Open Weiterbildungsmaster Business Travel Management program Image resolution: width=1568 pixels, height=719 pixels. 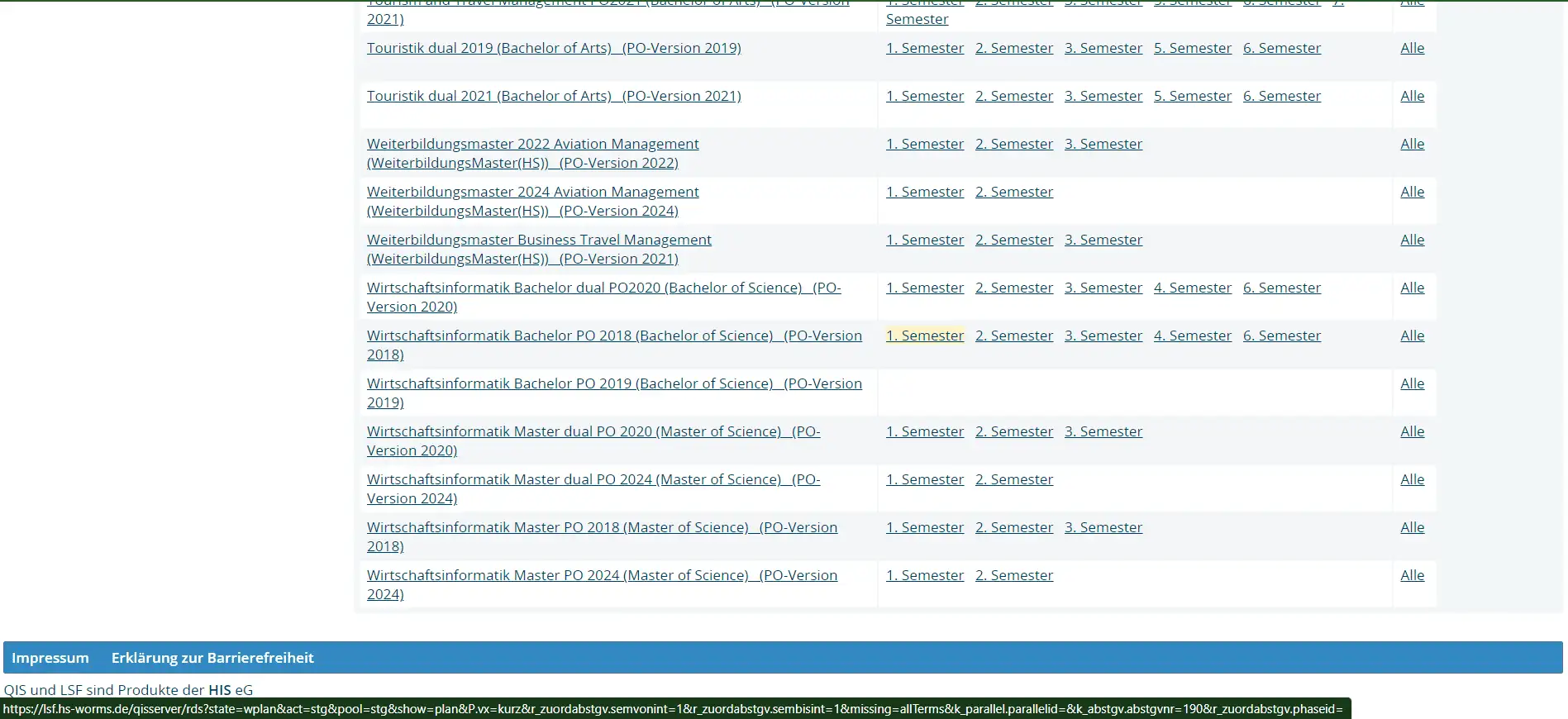538,240
